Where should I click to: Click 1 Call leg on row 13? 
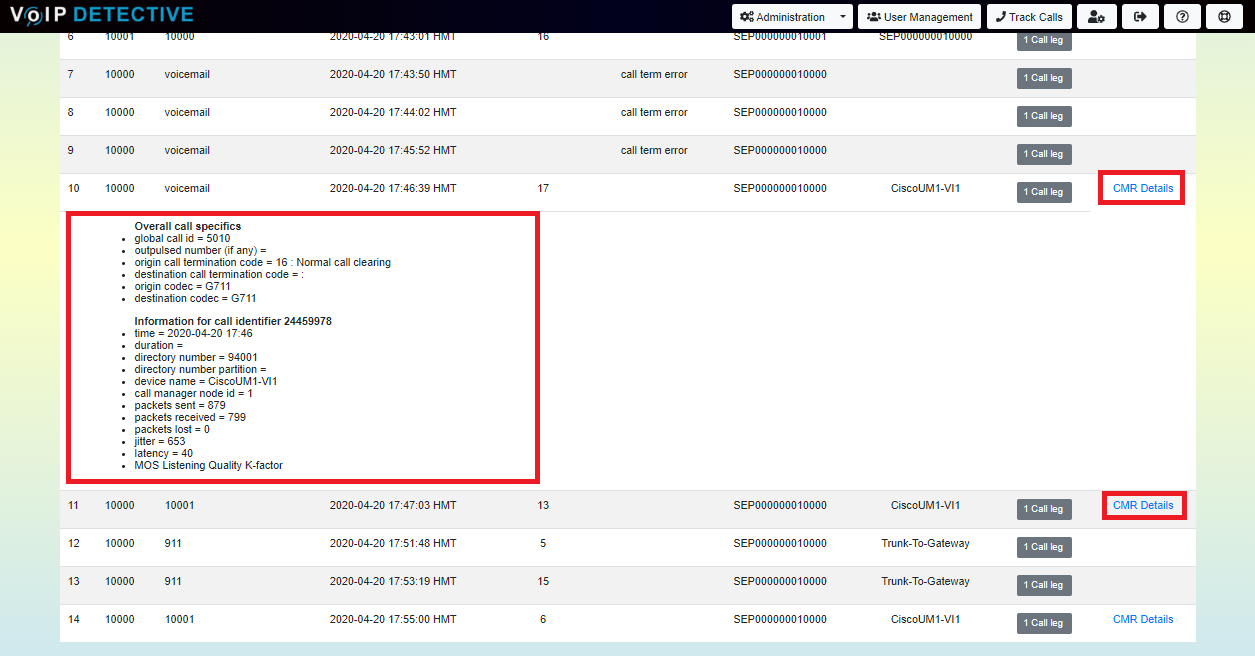1044,585
